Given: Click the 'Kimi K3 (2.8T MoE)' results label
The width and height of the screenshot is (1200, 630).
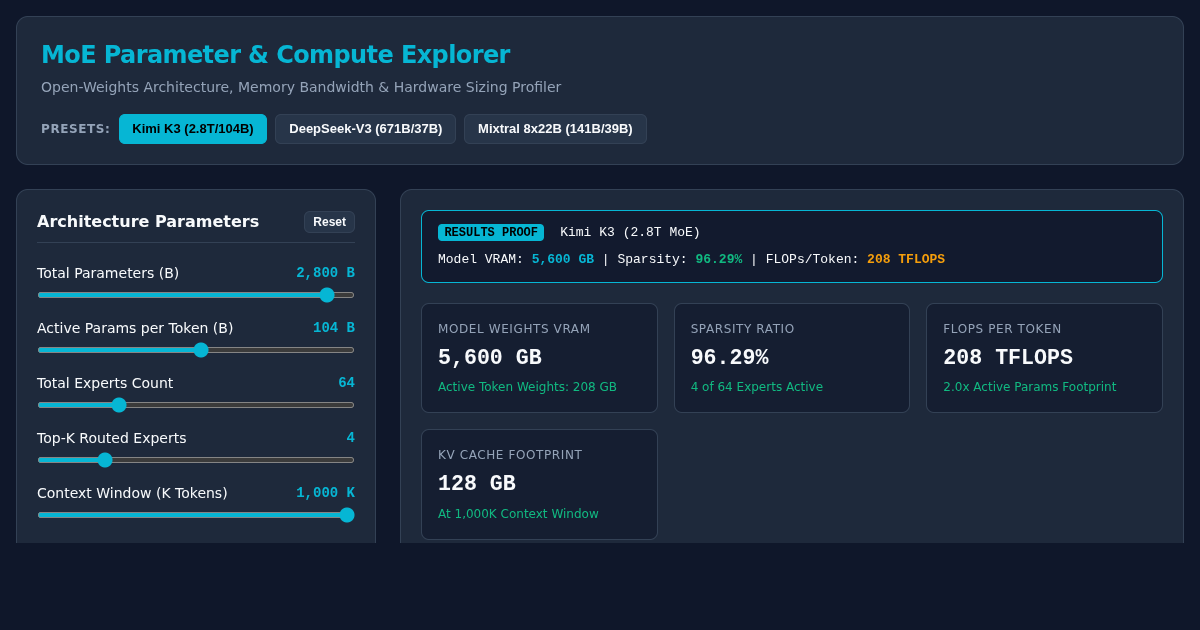Looking at the screenshot, I should (x=630, y=232).
